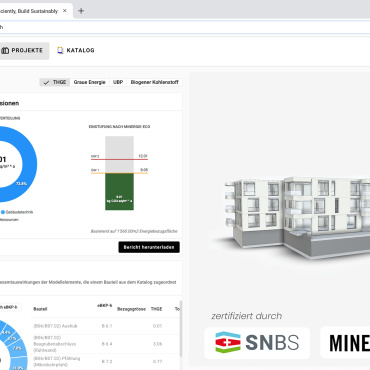Switch indicator to Graue Energie
This screenshot has width=370, height=370.
coord(89,82)
